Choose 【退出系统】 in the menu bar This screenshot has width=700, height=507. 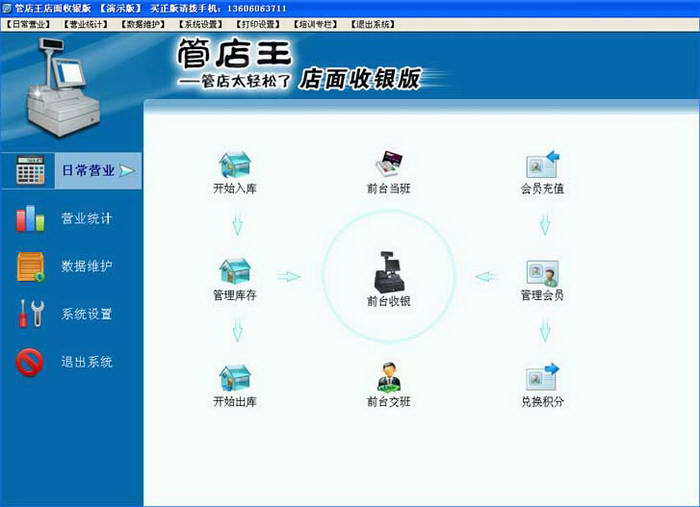click(x=373, y=24)
